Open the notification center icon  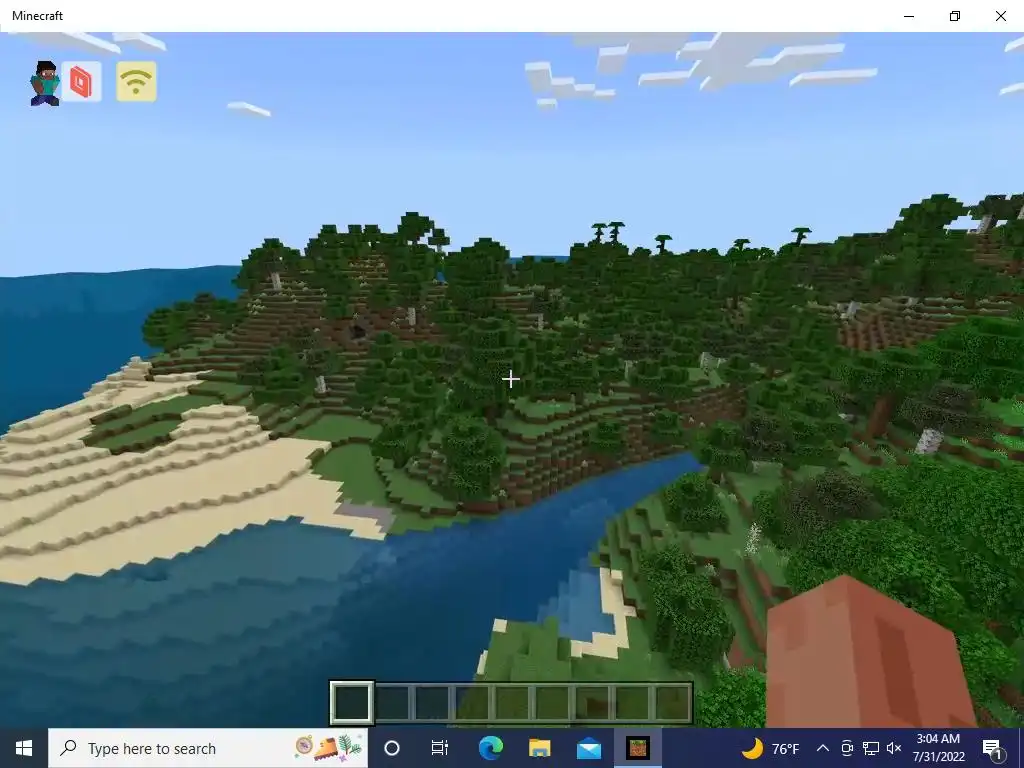tap(992, 748)
